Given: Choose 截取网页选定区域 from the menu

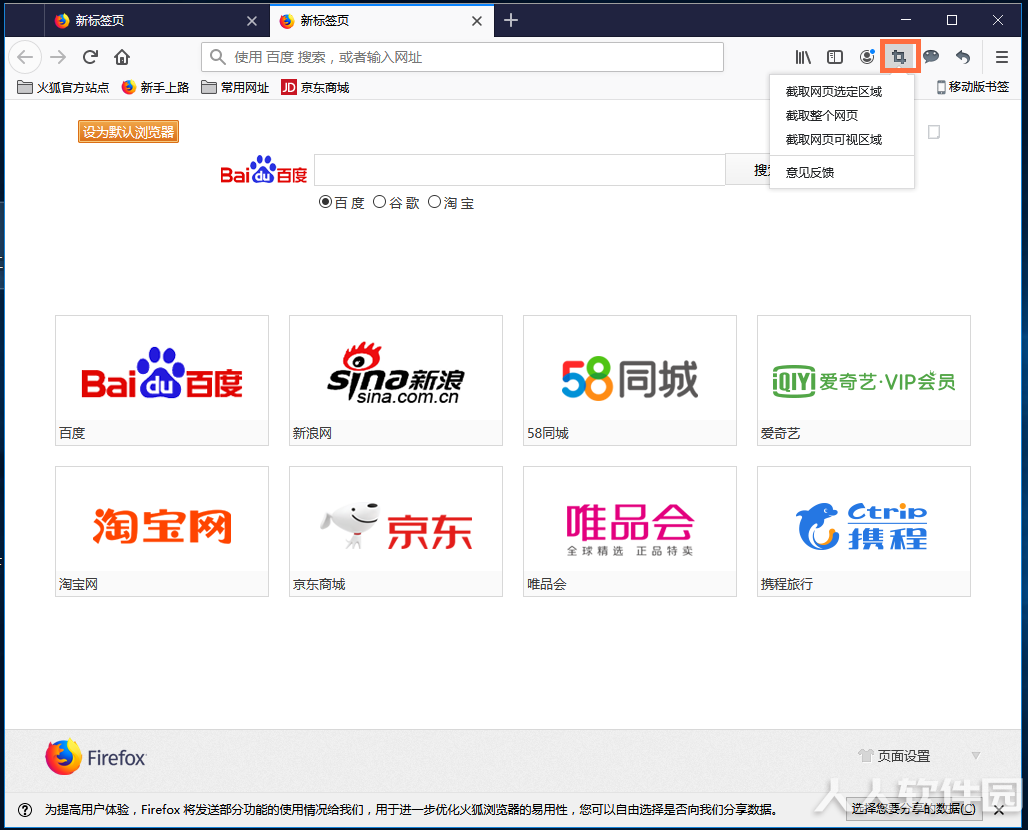Looking at the screenshot, I should click(x=842, y=92).
